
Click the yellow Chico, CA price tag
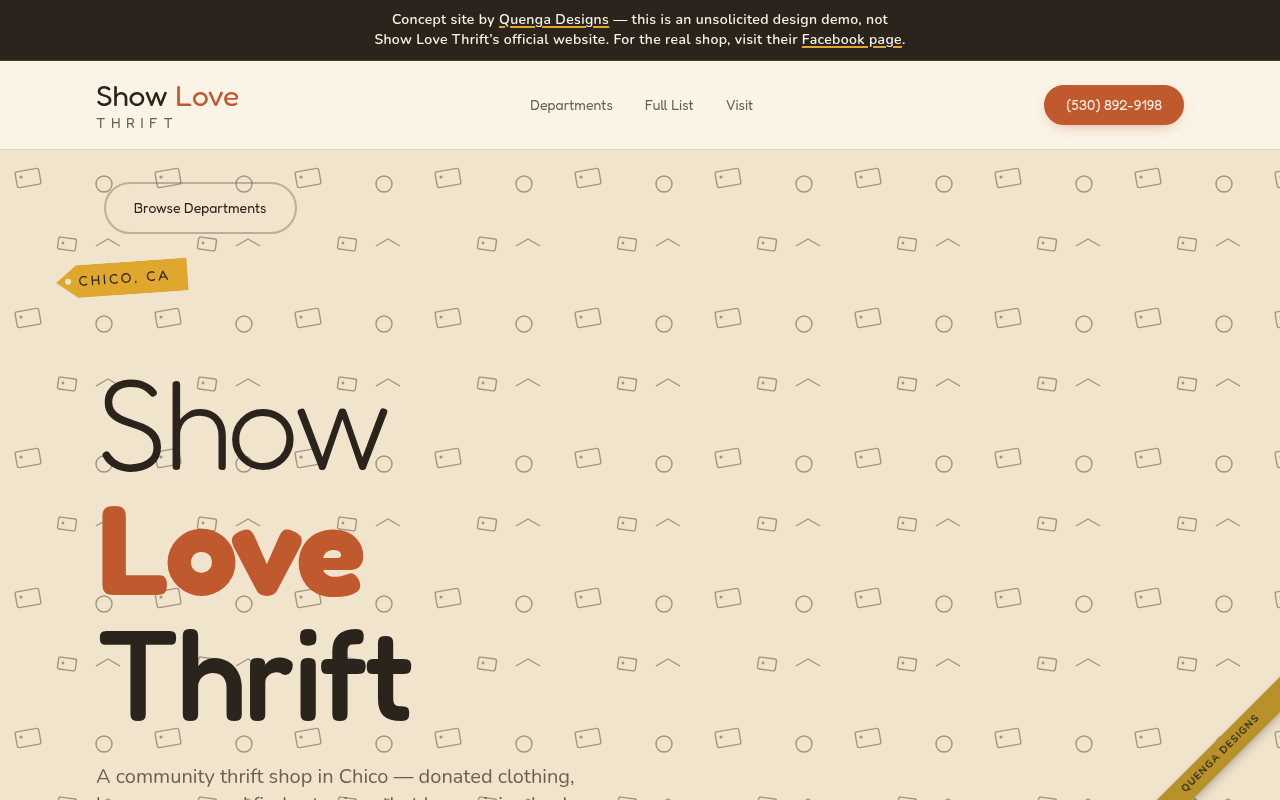(x=123, y=278)
